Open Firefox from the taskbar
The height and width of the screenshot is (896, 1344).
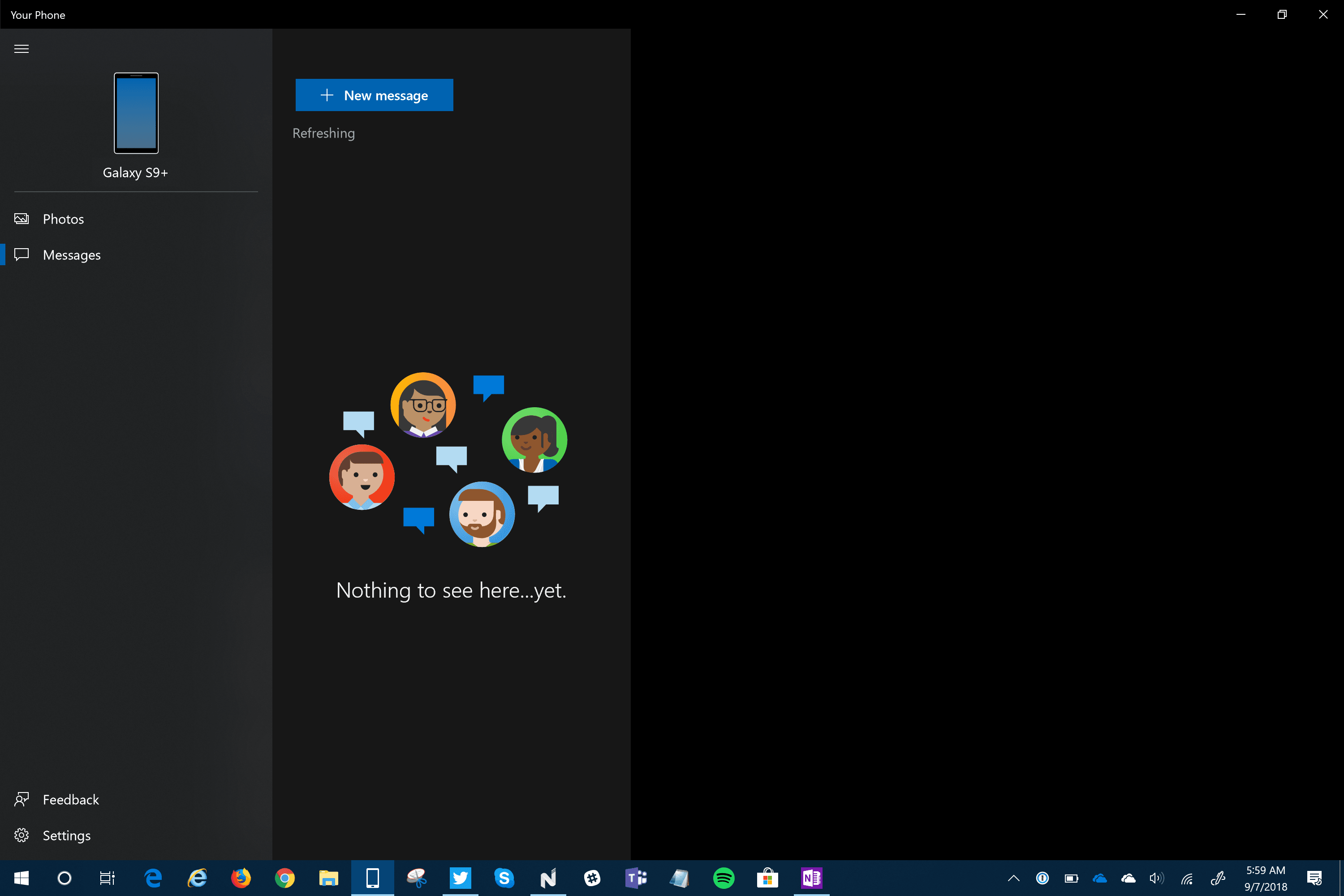tap(241, 878)
